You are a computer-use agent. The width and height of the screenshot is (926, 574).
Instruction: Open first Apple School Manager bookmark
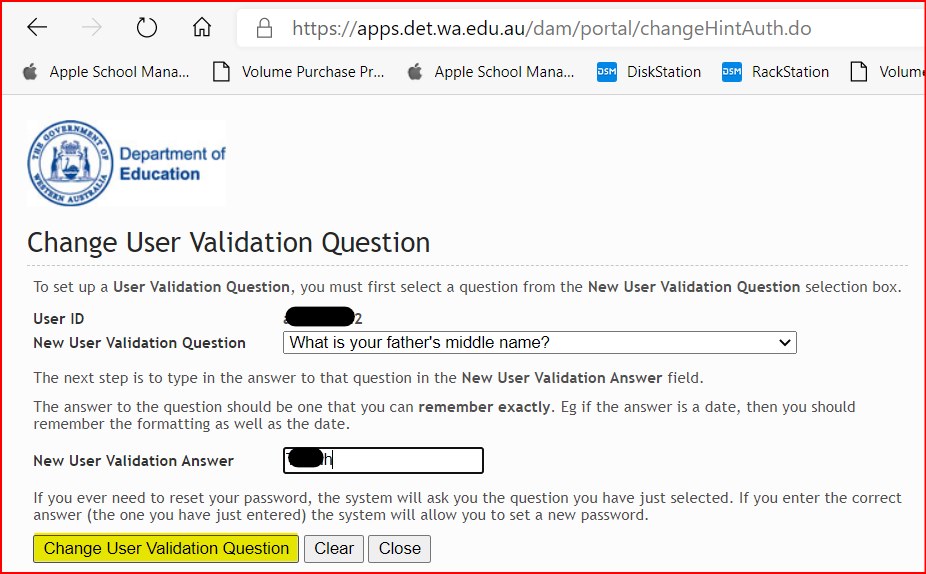[106, 72]
